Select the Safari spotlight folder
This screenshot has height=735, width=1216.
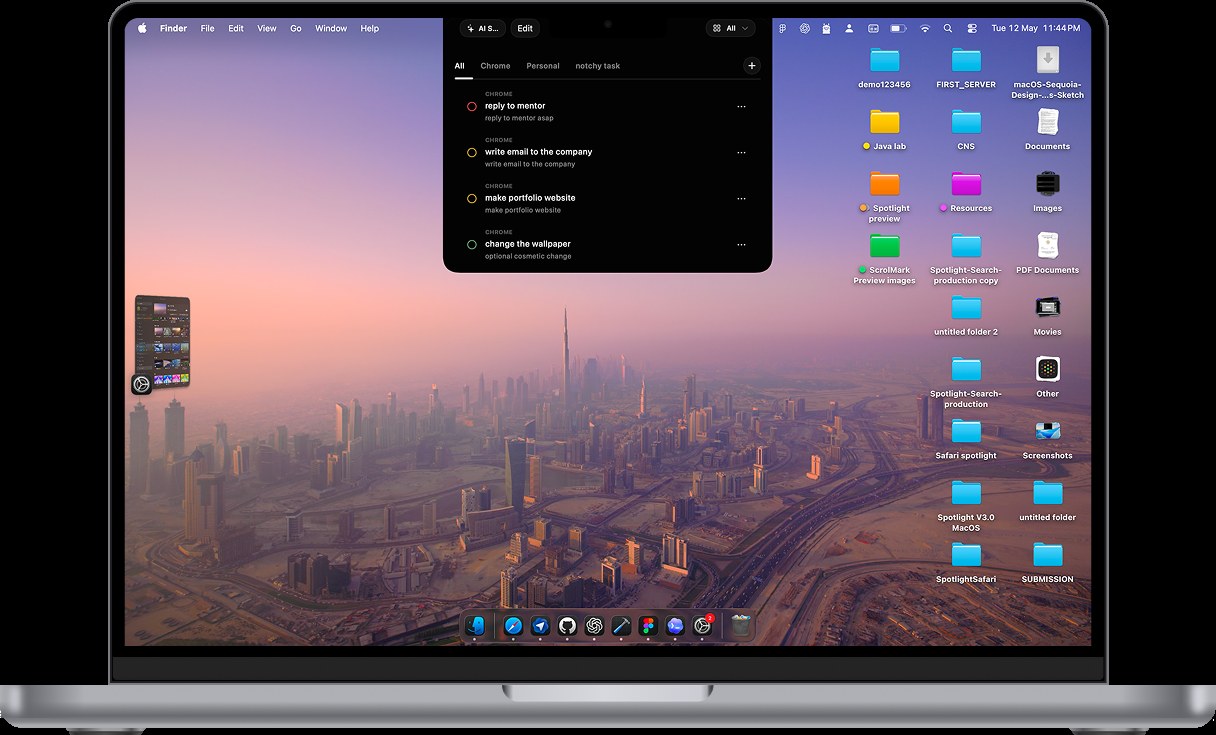click(x=966, y=439)
